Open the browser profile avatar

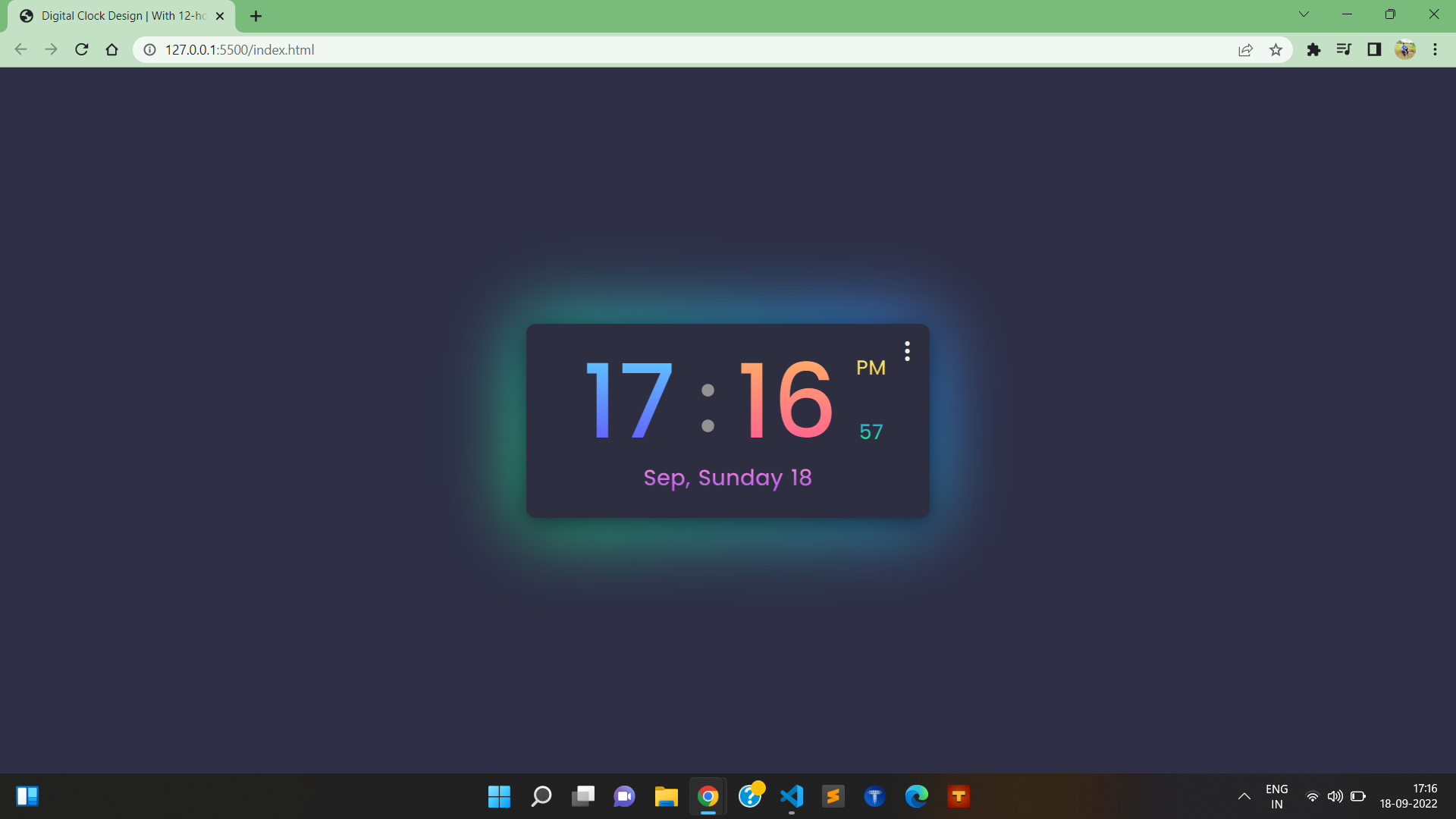pos(1405,49)
